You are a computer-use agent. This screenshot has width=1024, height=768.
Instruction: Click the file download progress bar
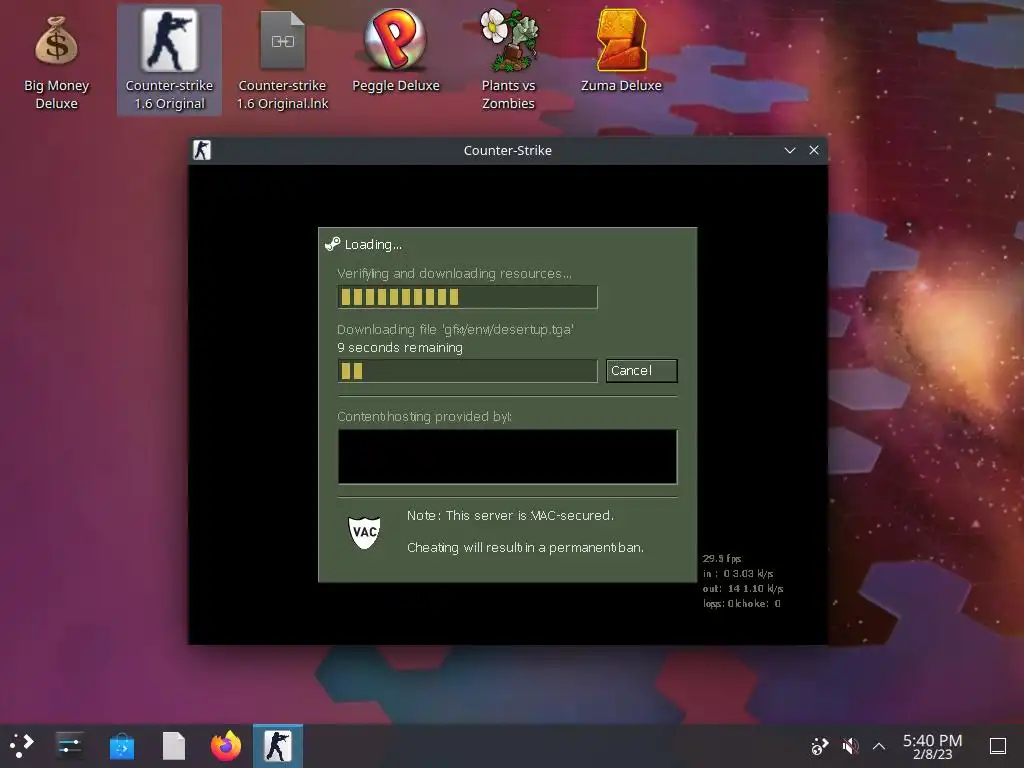tap(468, 371)
